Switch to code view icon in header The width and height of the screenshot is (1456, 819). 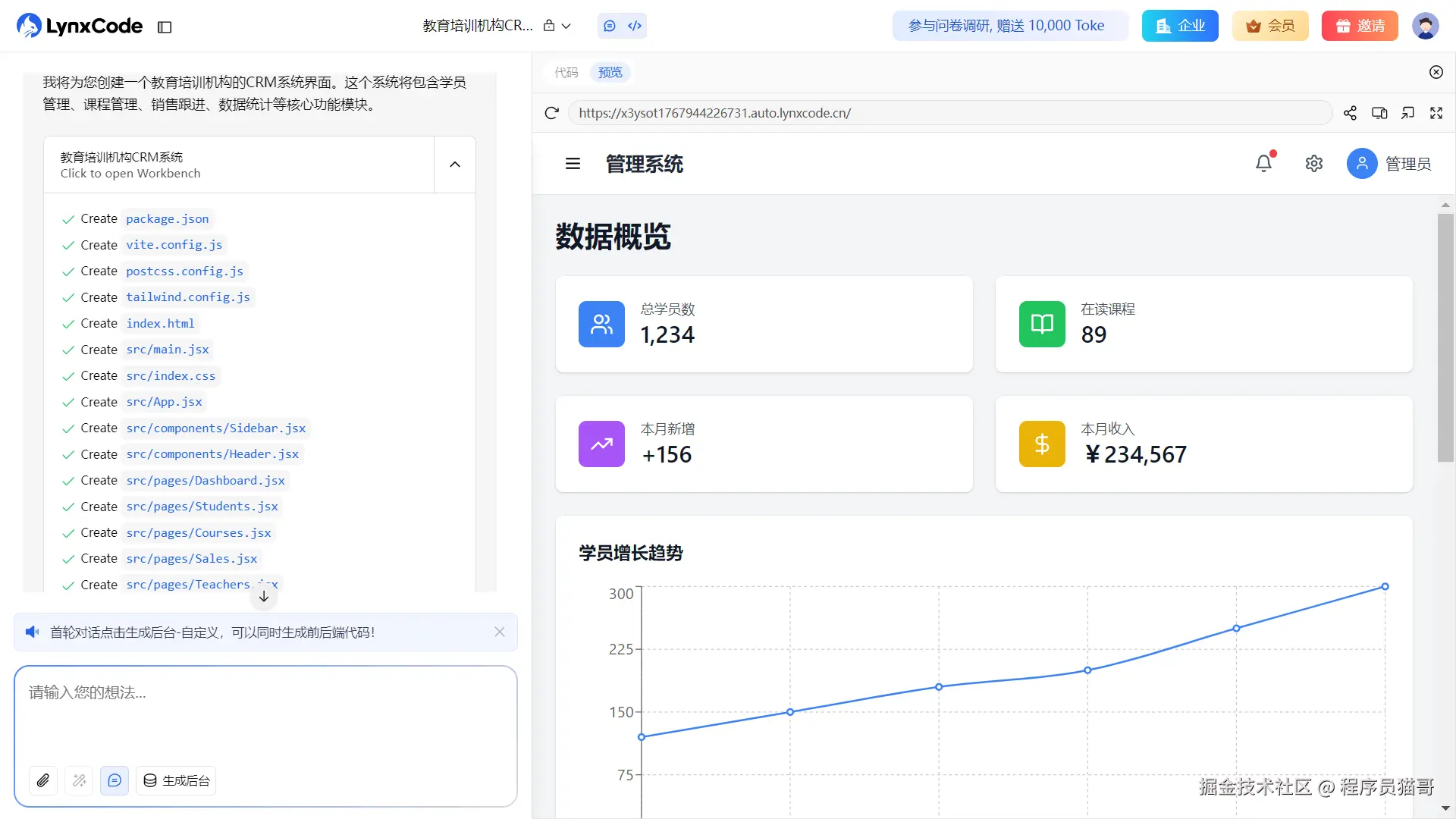635,27
